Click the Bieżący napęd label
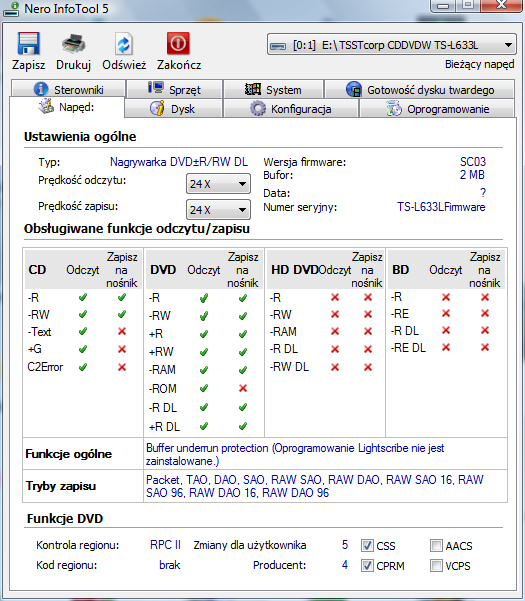525x601 pixels. pos(479,64)
